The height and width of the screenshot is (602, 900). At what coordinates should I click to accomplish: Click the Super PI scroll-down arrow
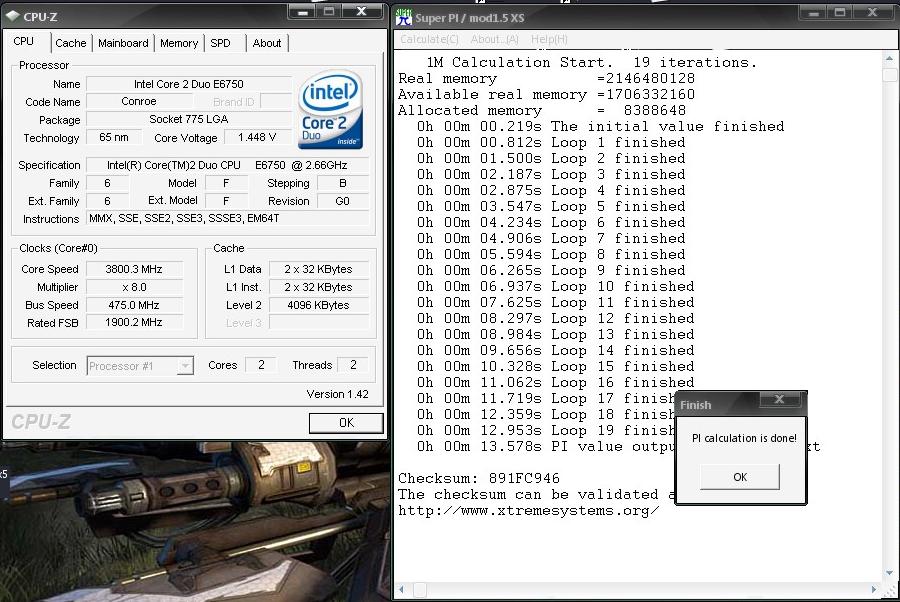tap(889, 573)
